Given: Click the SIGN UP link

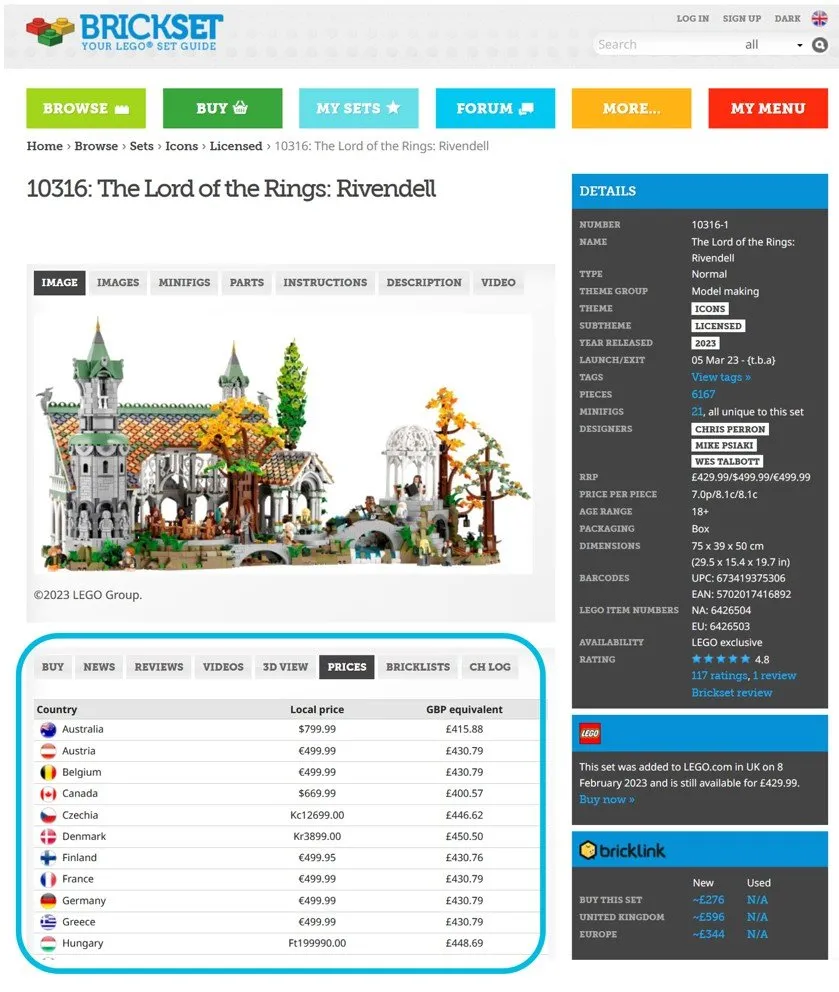Looking at the screenshot, I should pyautogui.click(x=742, y=19).
